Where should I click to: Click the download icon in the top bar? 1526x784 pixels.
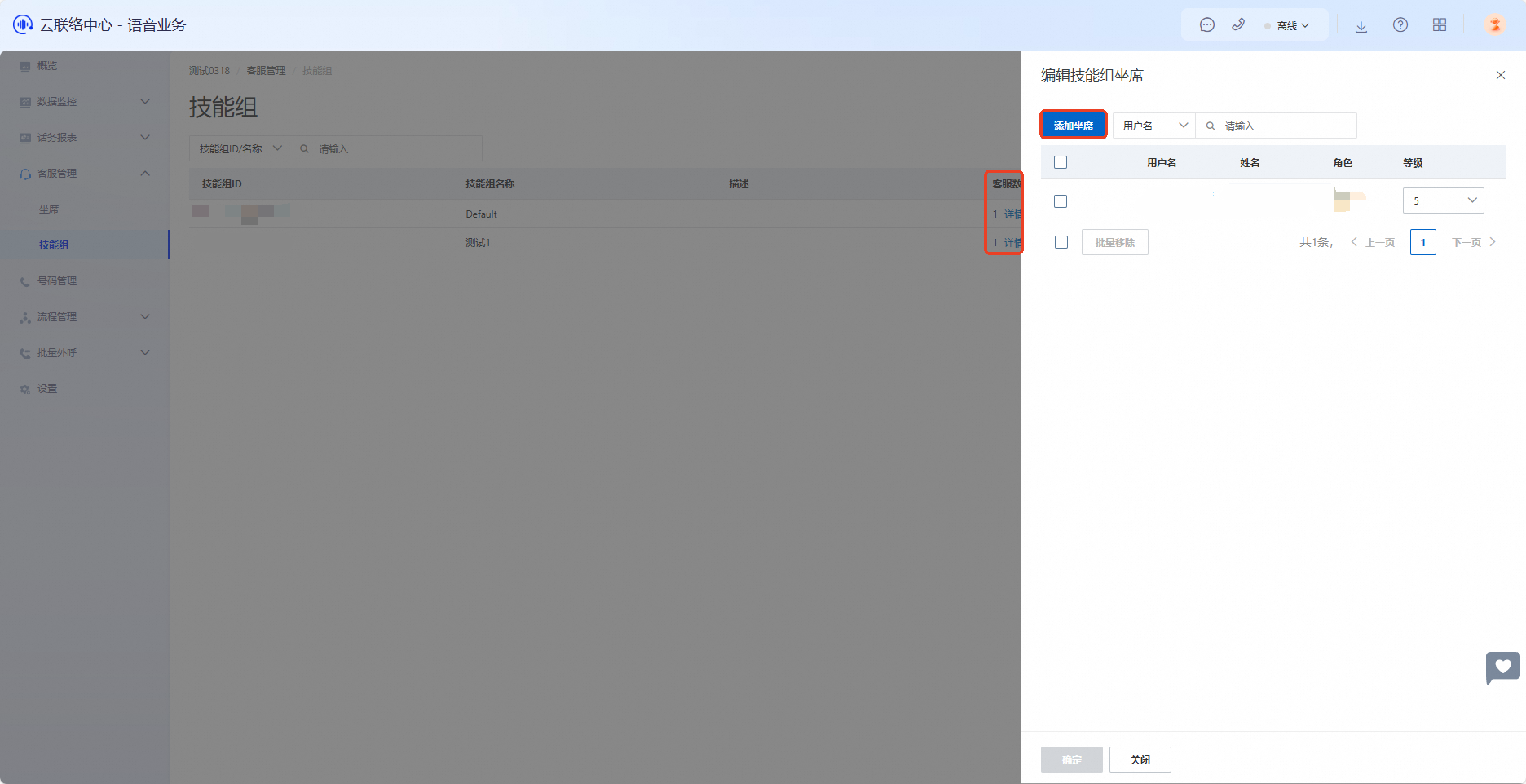coord(1361,26)
